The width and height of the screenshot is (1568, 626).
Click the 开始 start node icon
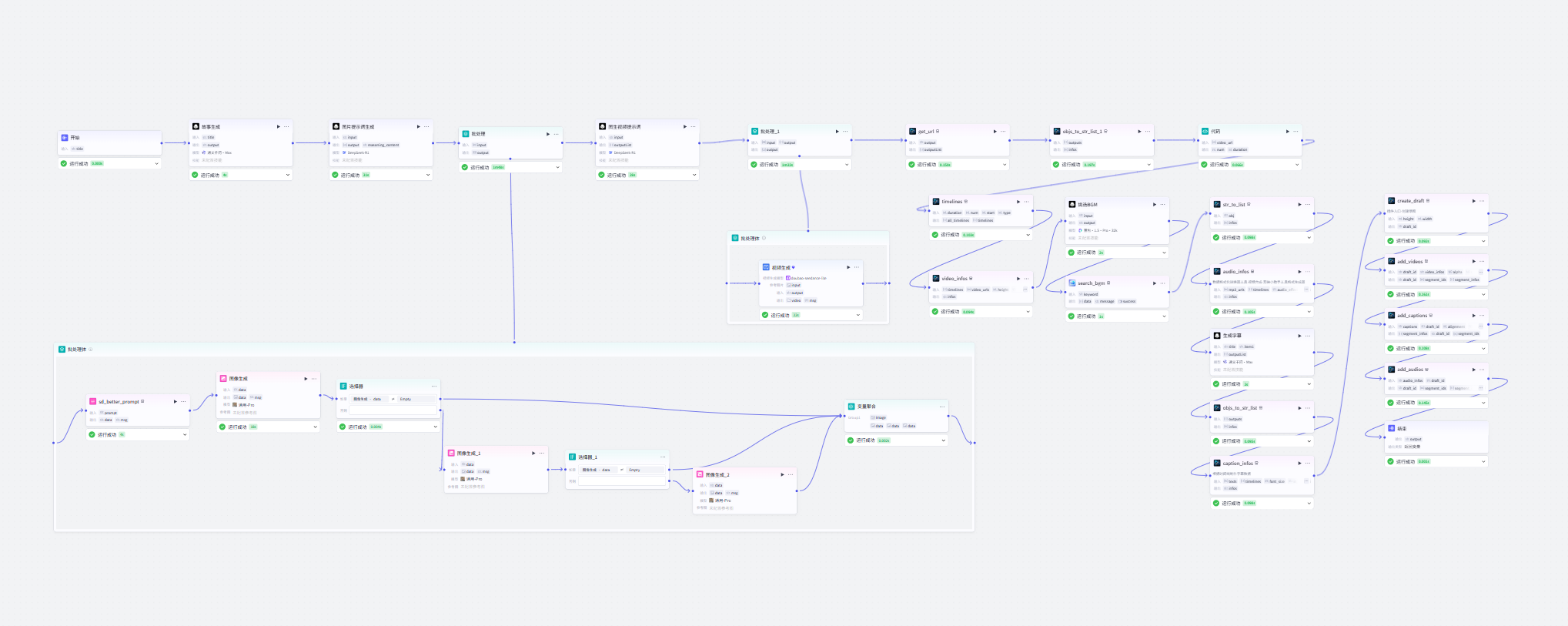65,138
